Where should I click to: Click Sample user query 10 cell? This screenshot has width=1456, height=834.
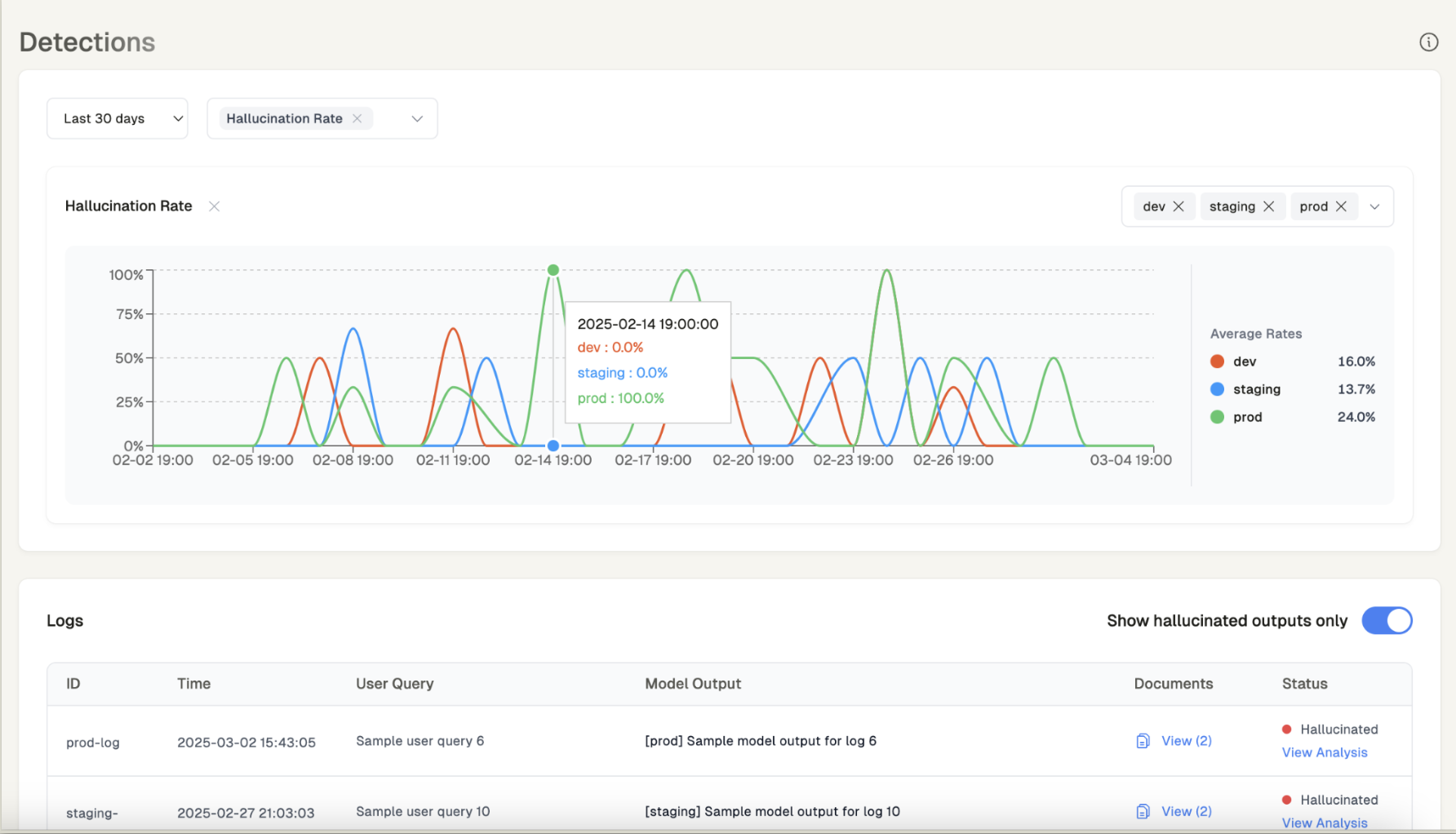(423, 811)
